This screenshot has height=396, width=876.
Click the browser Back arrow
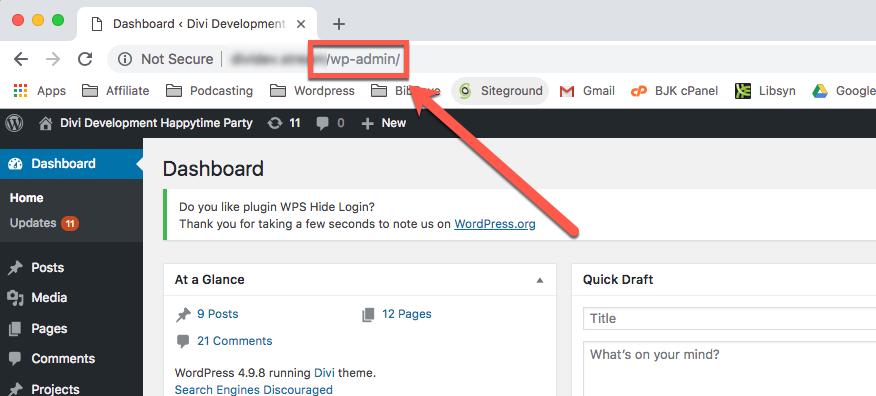click(x=21, y=59)
